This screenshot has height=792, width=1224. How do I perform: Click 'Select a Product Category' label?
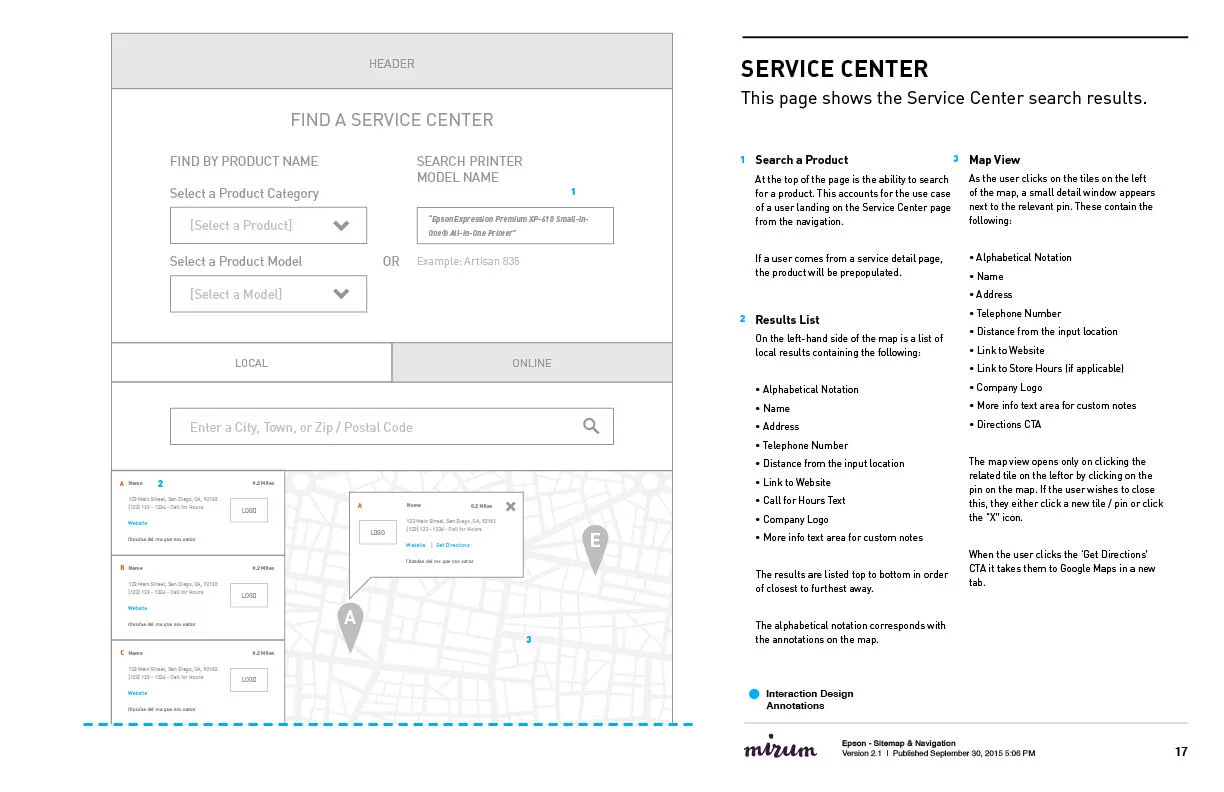tap(244, 193)
